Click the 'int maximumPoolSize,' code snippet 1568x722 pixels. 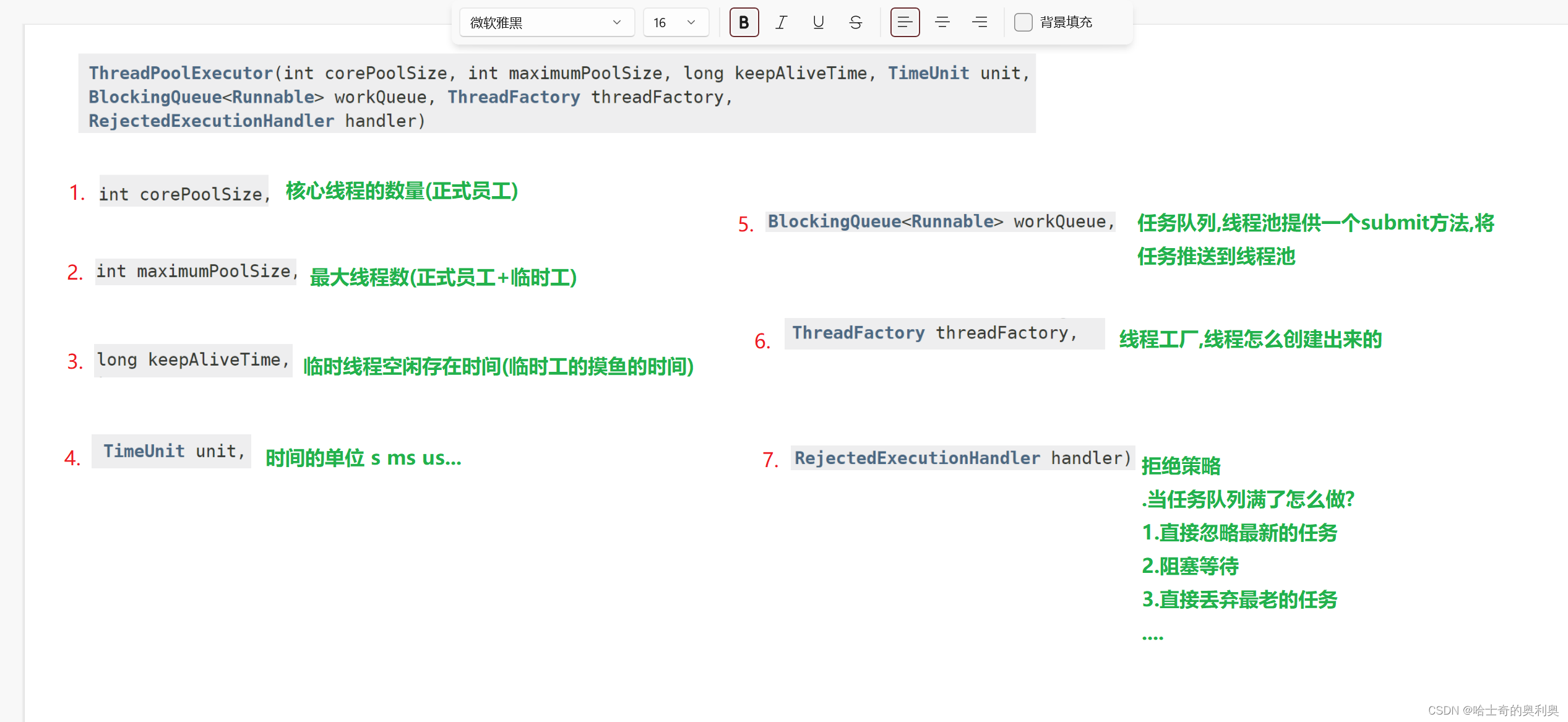[x=196, y=271]
